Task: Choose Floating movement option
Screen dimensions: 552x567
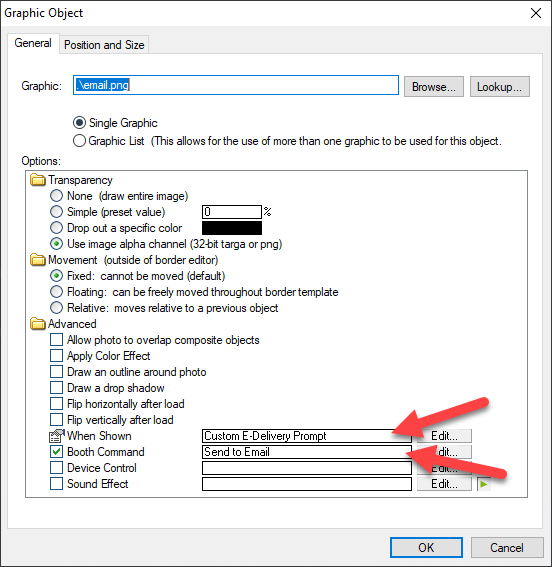Action: (56, 292)
